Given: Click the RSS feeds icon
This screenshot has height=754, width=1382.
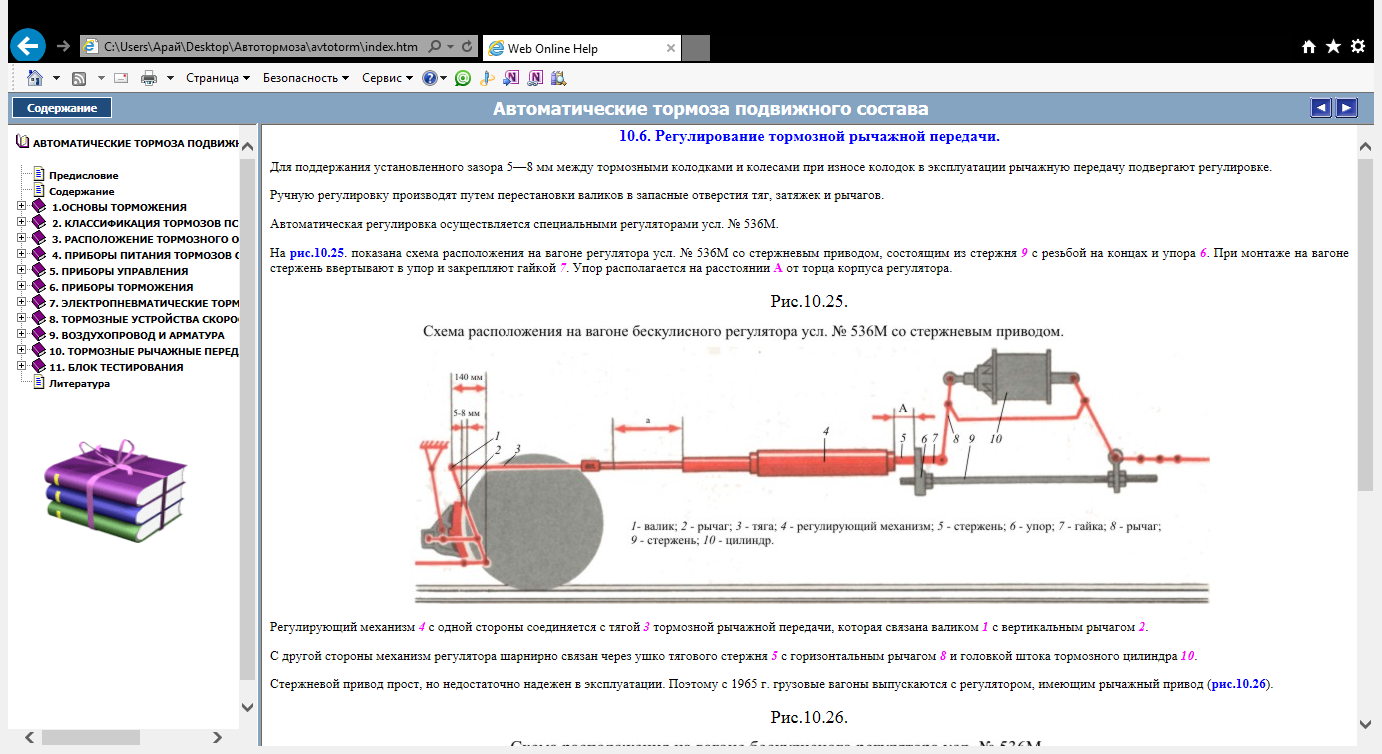Looking at the screenshot, I should (78, 77).
